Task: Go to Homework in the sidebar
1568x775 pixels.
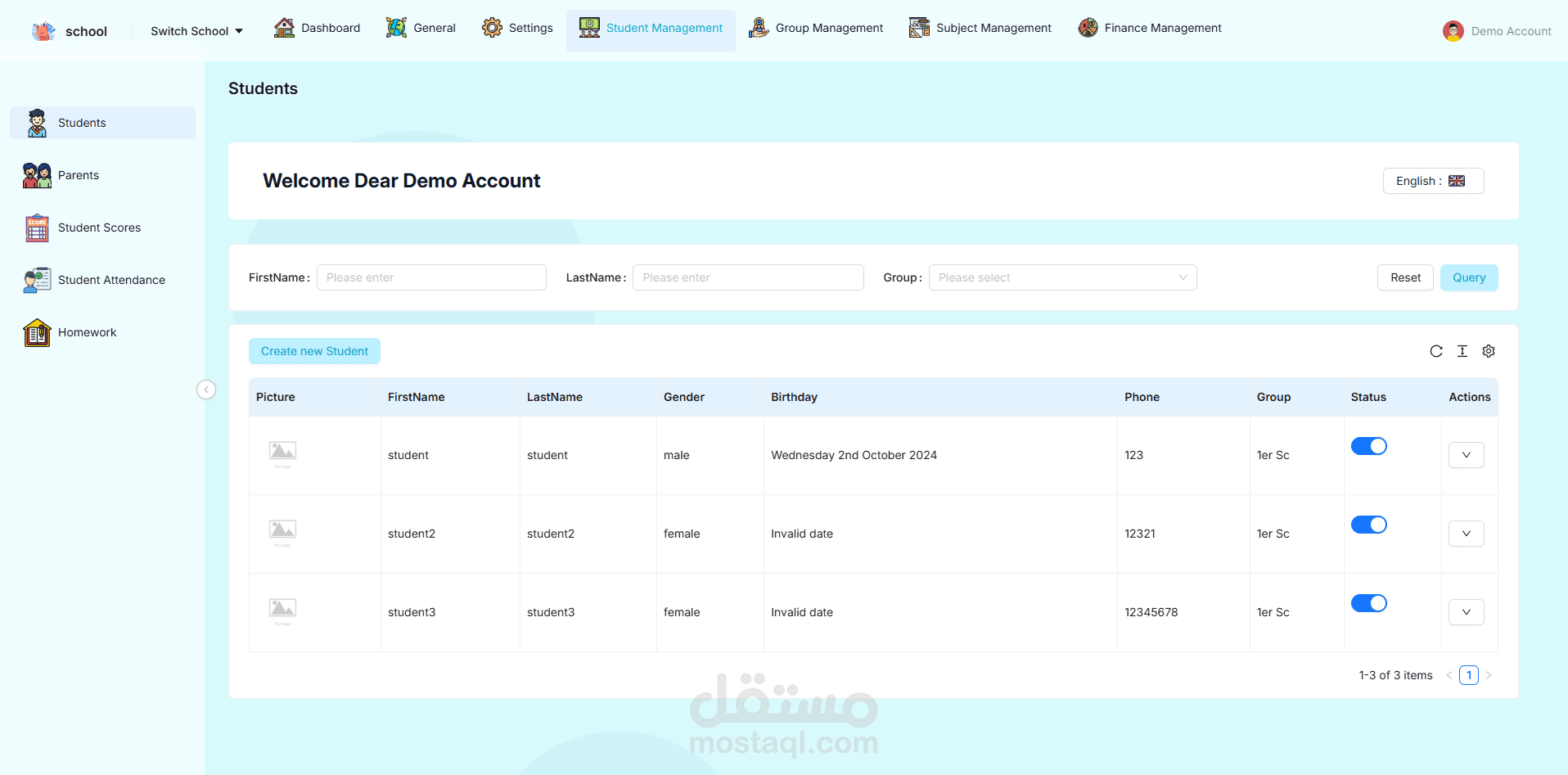Action: tap(102, 332)
